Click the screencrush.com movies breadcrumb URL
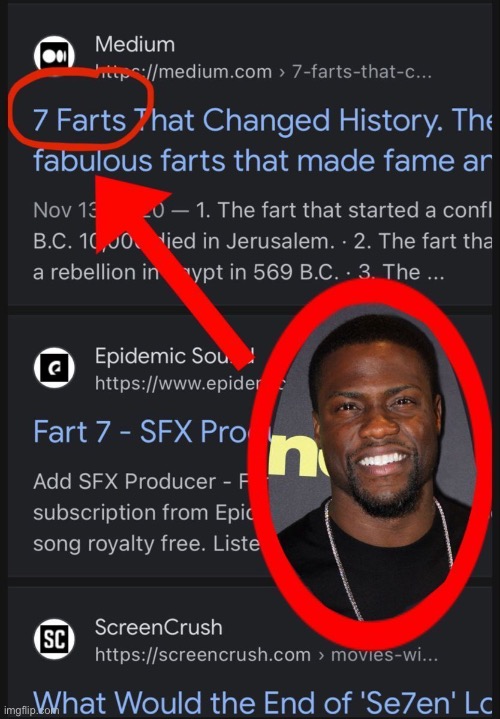The image size is (500, 719). coord(266,654)
